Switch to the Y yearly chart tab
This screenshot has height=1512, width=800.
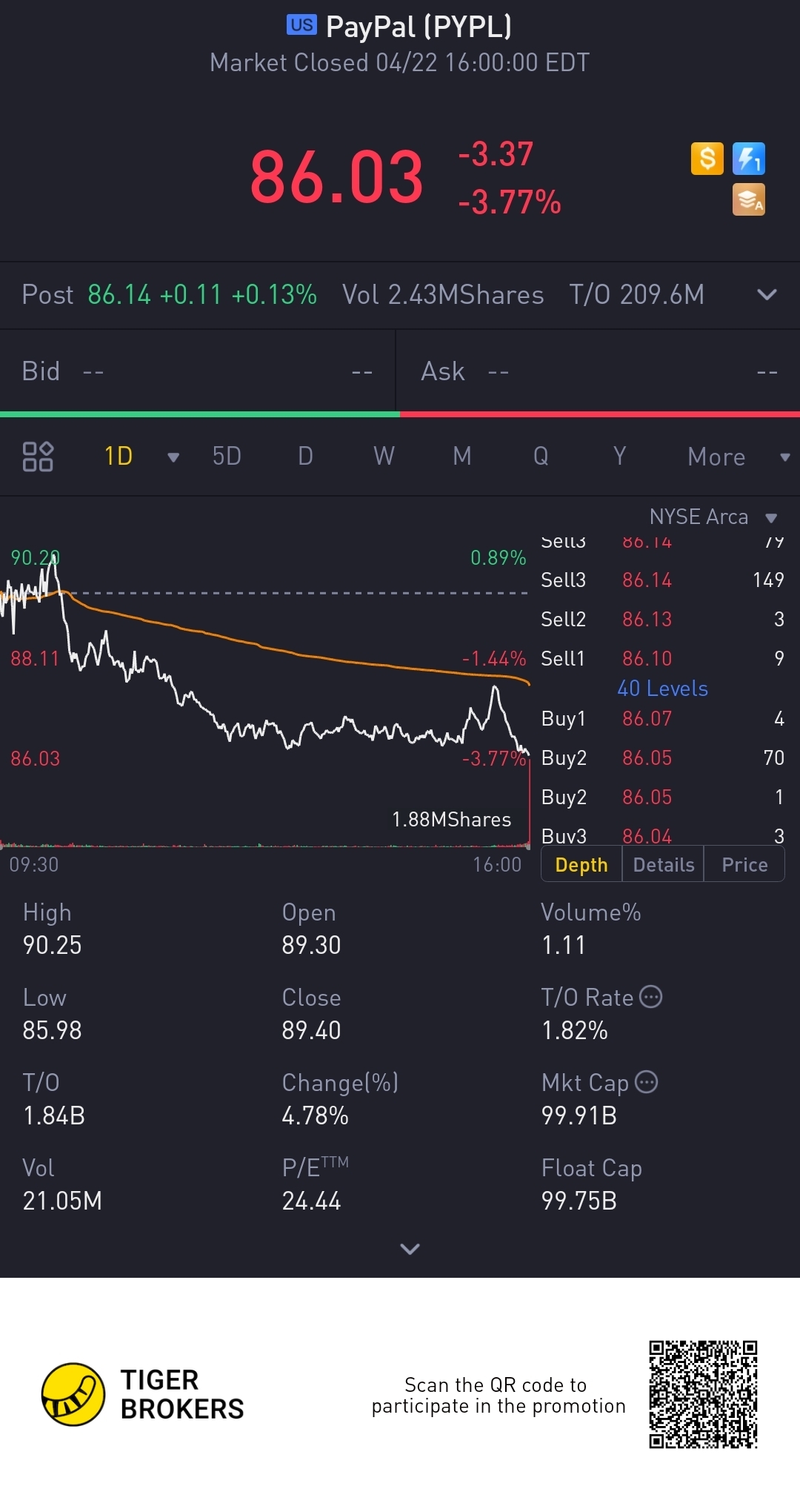pyautogui.click(x=619, y=456)
